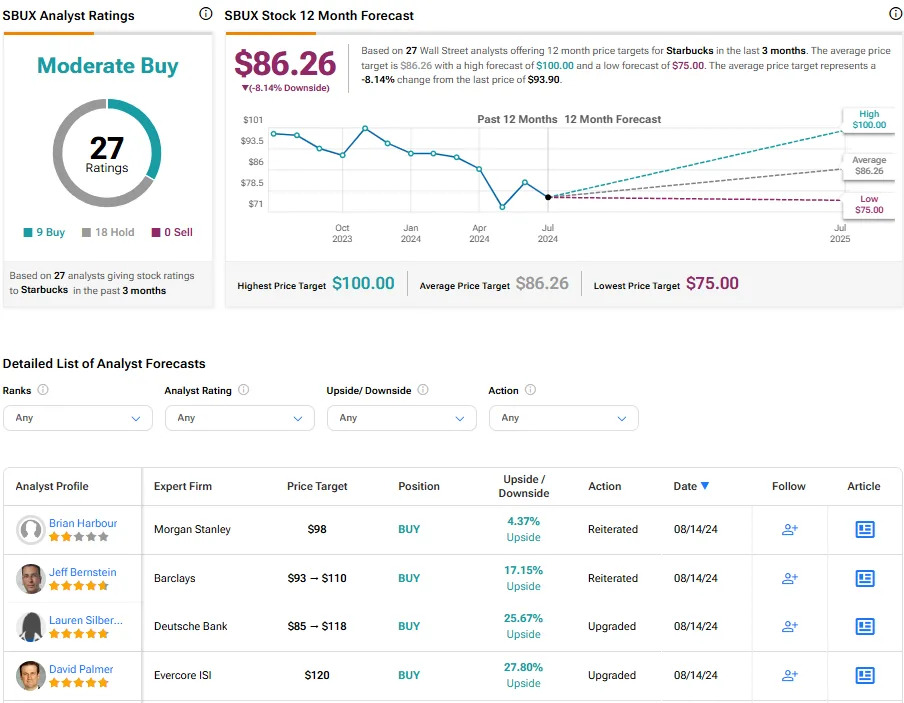904x703 pixels.
Task: Follow analyst Jeff Bernstein
Action: click(x=789, y=578)
